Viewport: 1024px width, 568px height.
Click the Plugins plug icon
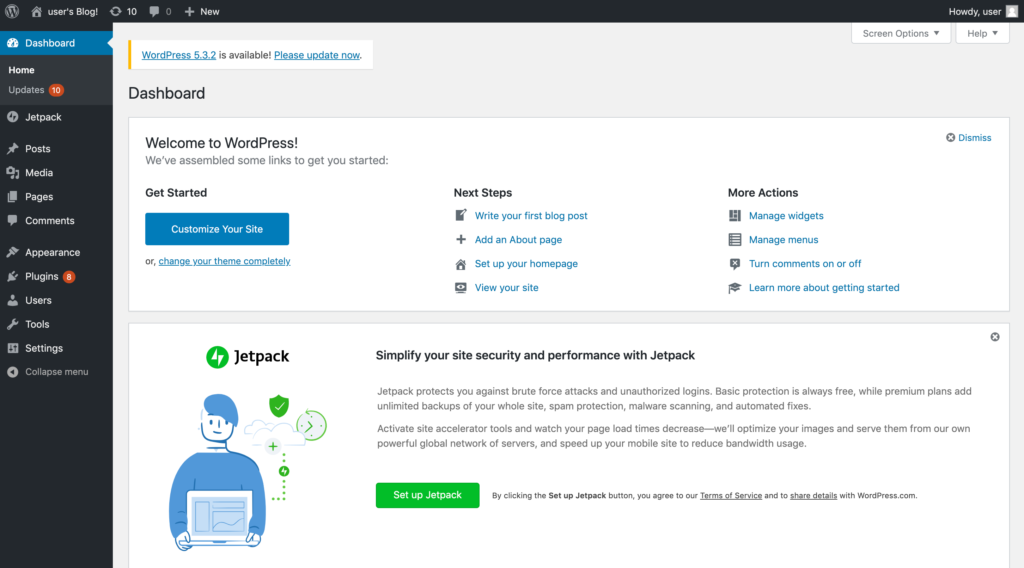(x=12, y=276)
